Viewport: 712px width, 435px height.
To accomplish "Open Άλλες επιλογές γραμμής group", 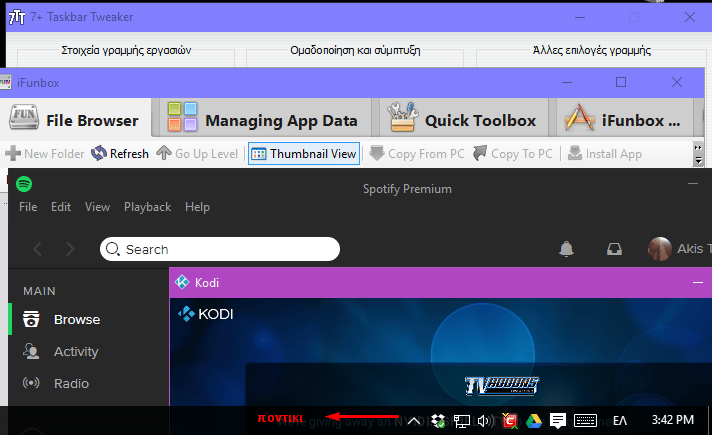I will click(x=592, y=50).
